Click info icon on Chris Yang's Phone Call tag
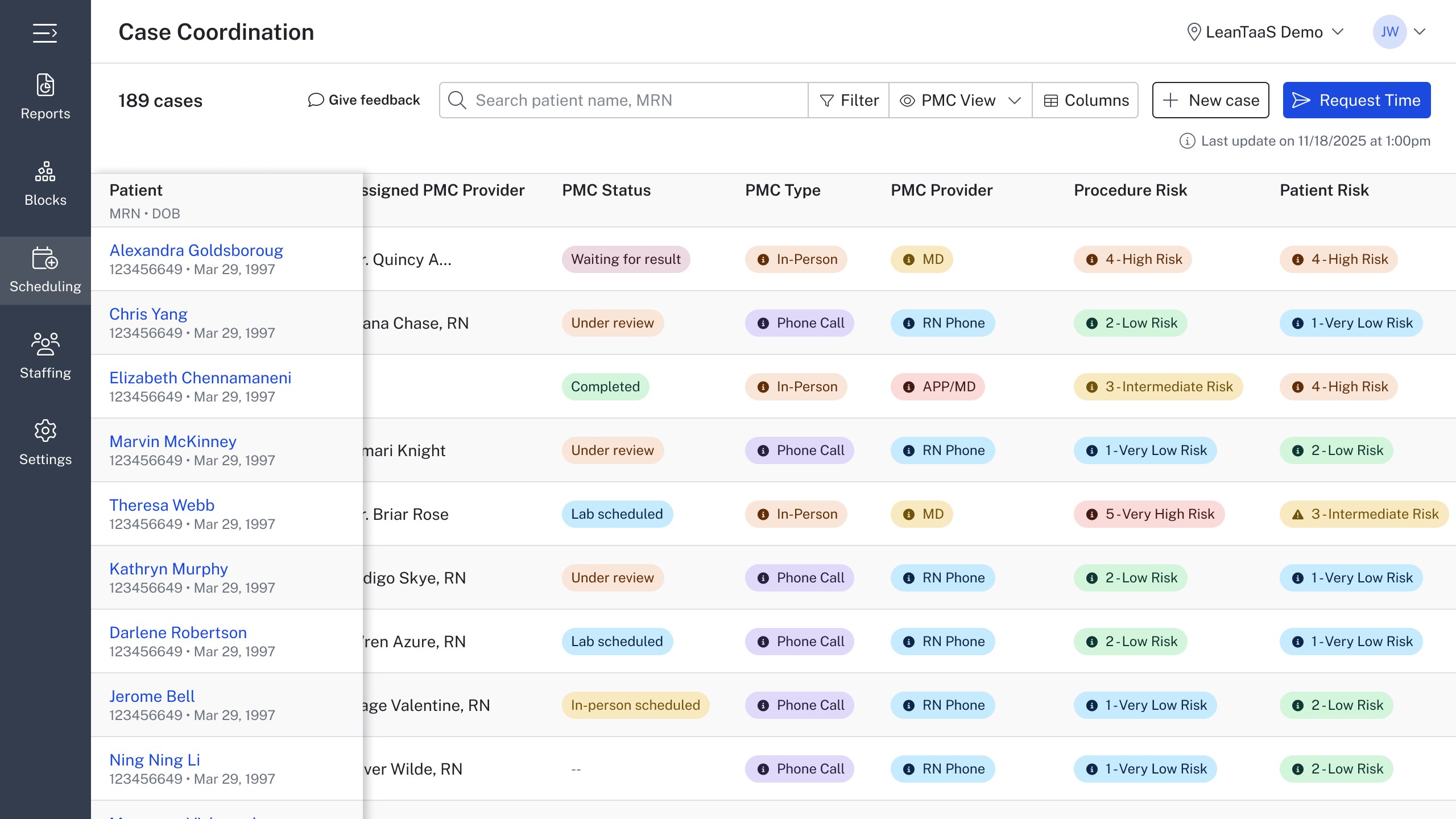The image size is (1456, 819). point(763,324)
